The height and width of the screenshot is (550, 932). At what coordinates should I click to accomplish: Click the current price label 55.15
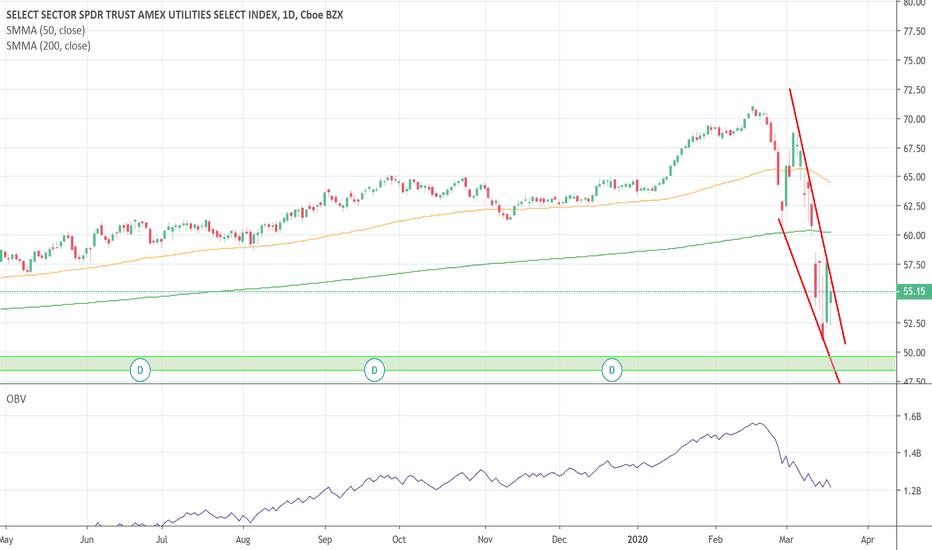tap(914, 291)
